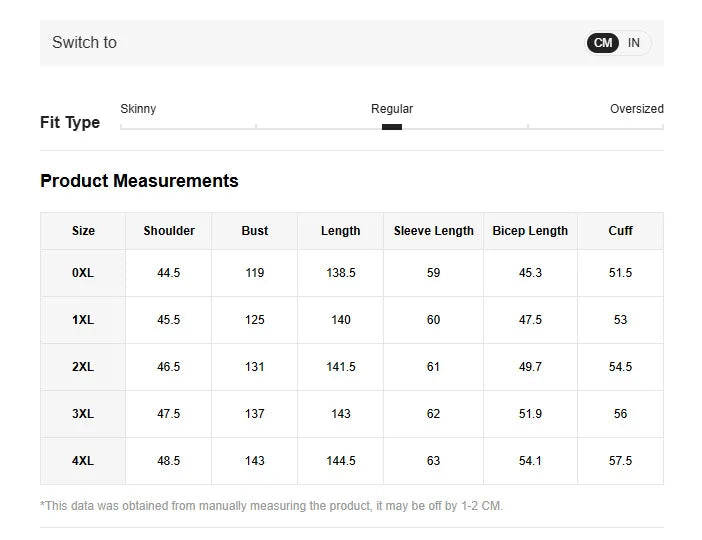Screen dimensions: 702x540
Task: Click the Length column header
Action: [340, 231]
